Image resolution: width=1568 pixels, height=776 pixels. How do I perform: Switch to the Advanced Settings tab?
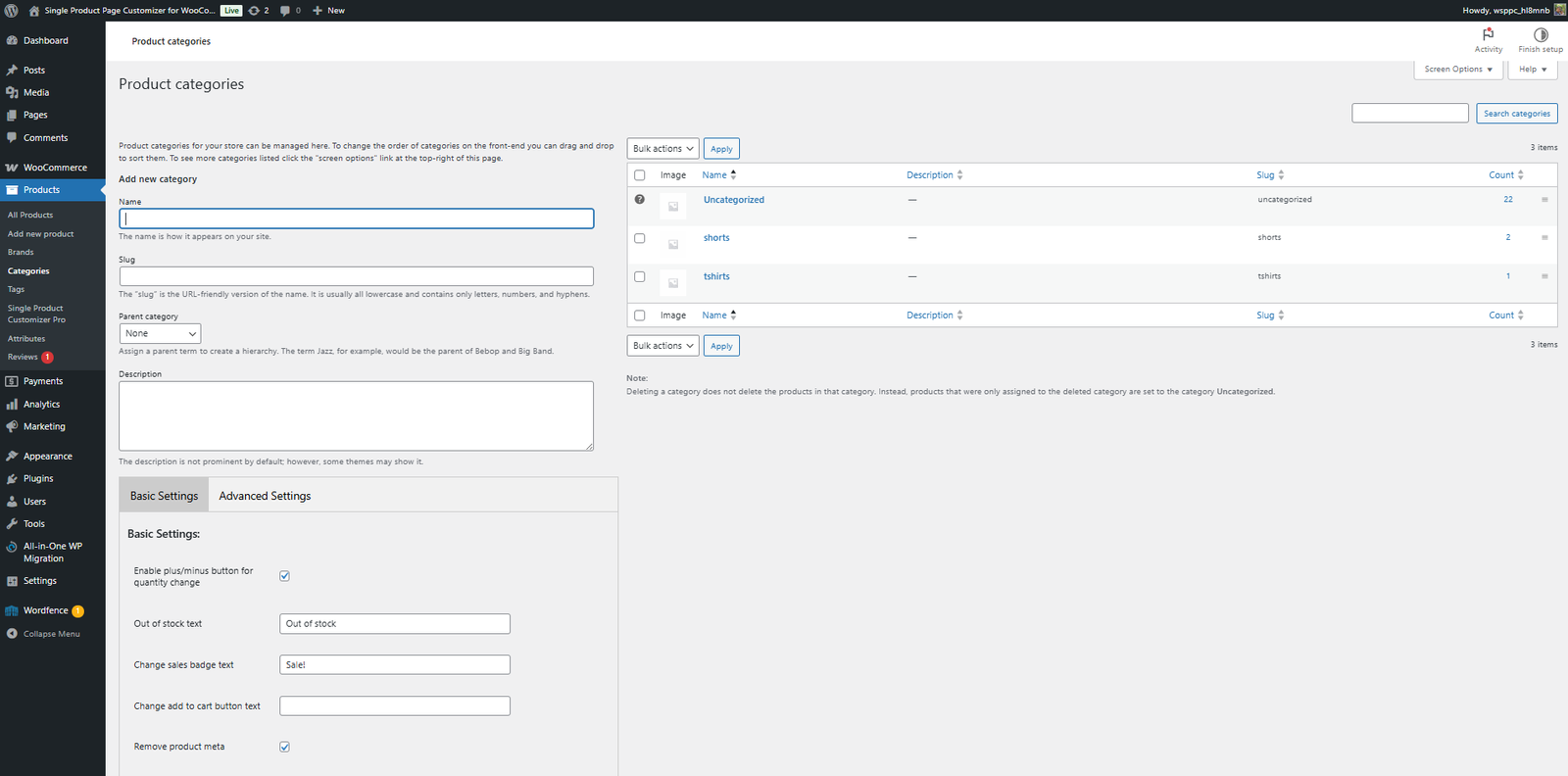265,496
